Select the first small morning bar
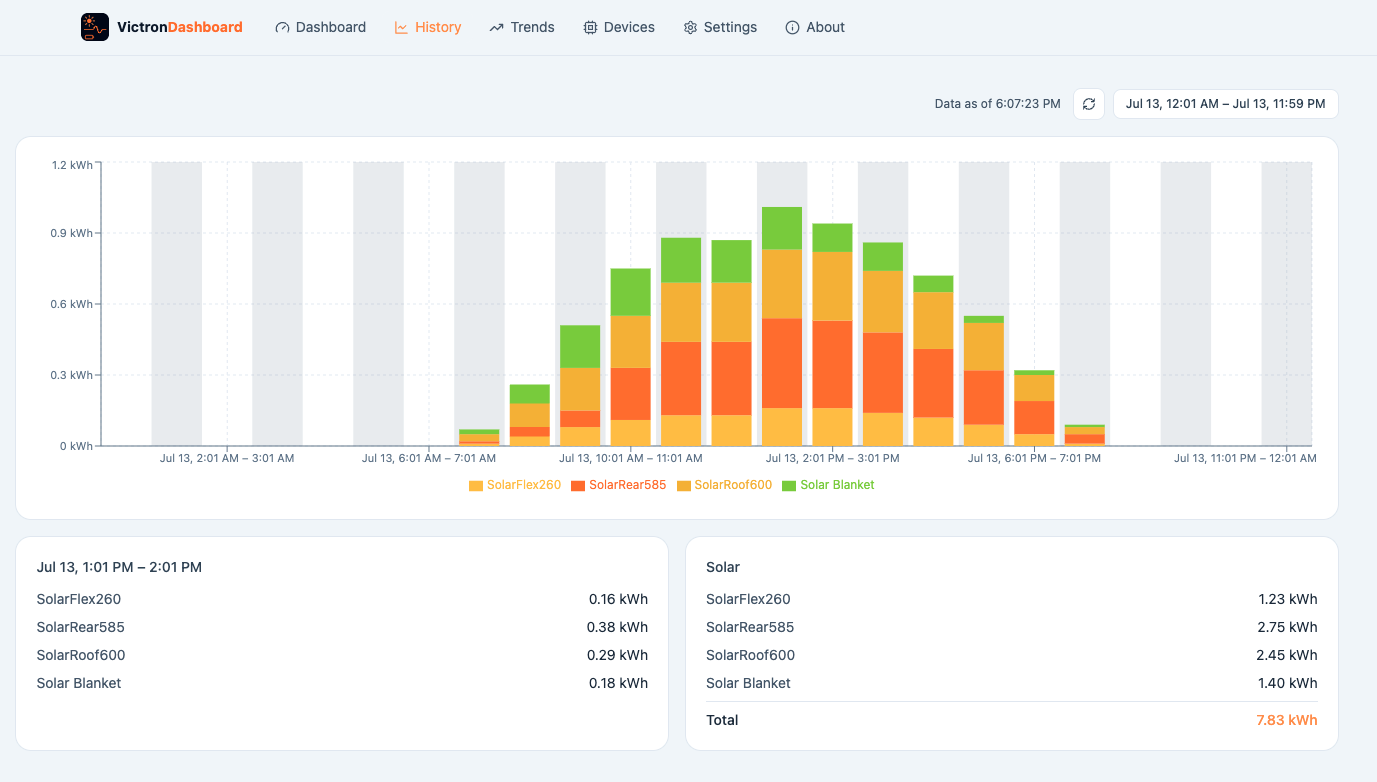 coord(479,438)
